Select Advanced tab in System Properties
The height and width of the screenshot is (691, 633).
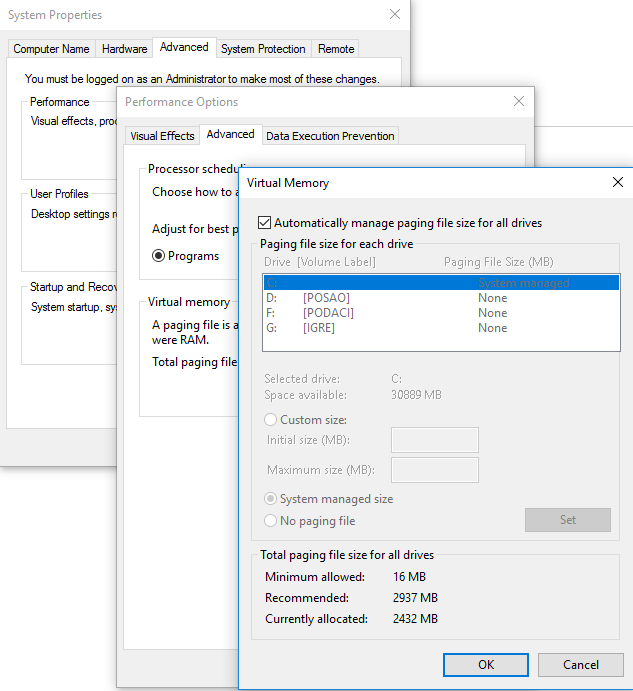point(184,48)
